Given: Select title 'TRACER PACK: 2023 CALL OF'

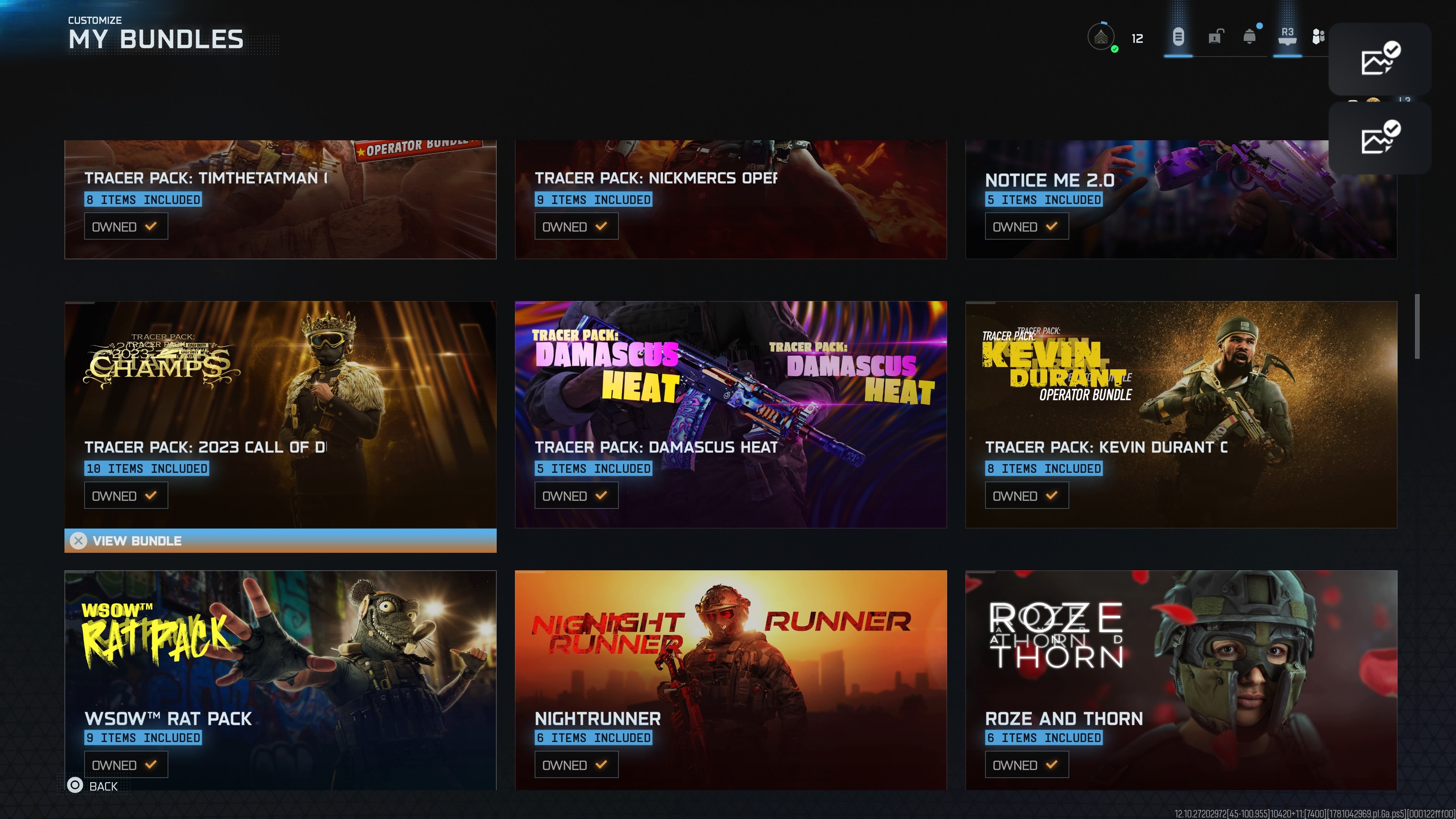Looking at the screenshot, I should (x=206, y=447).
